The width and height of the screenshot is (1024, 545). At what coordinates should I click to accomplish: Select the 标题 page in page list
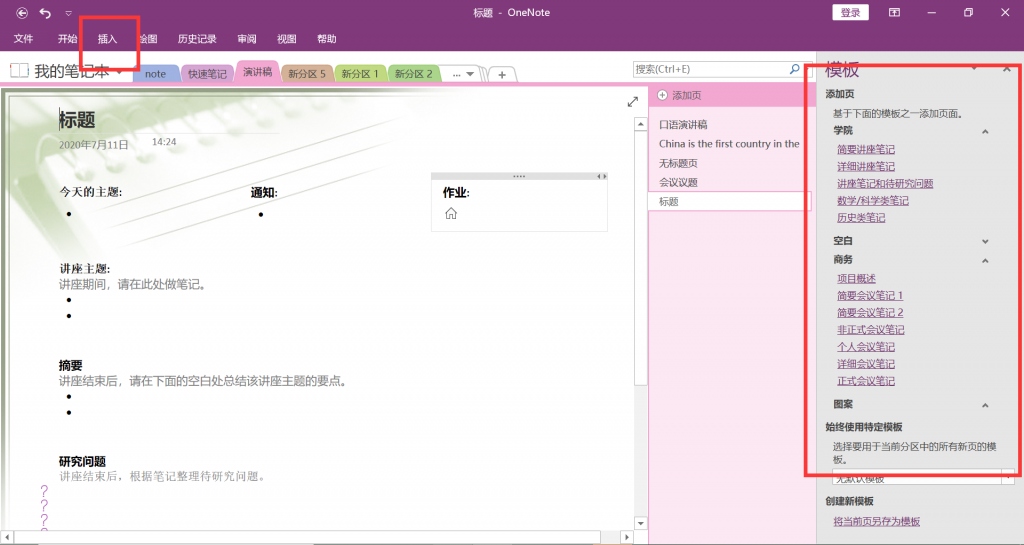(x=728, y=202)
